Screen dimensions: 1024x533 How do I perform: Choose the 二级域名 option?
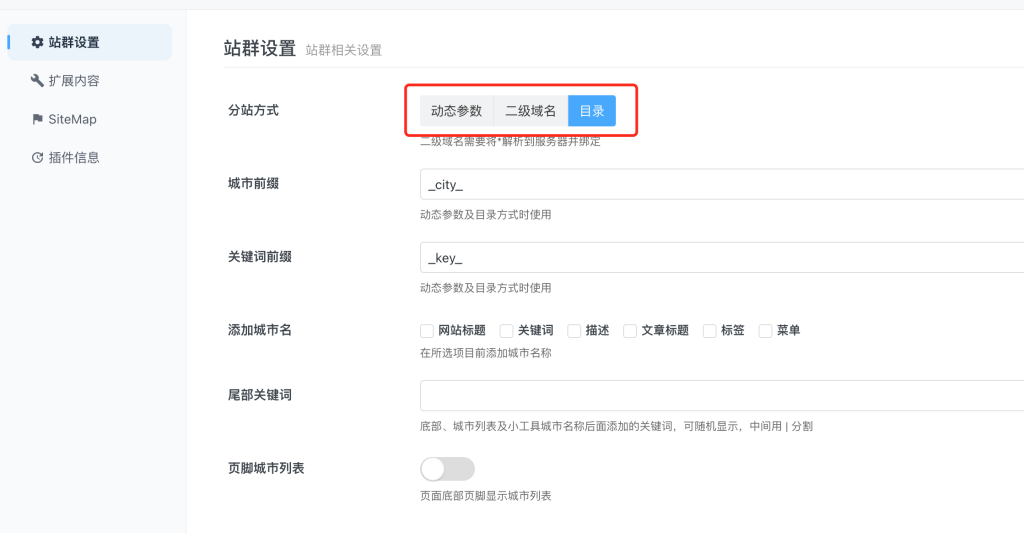530,111
